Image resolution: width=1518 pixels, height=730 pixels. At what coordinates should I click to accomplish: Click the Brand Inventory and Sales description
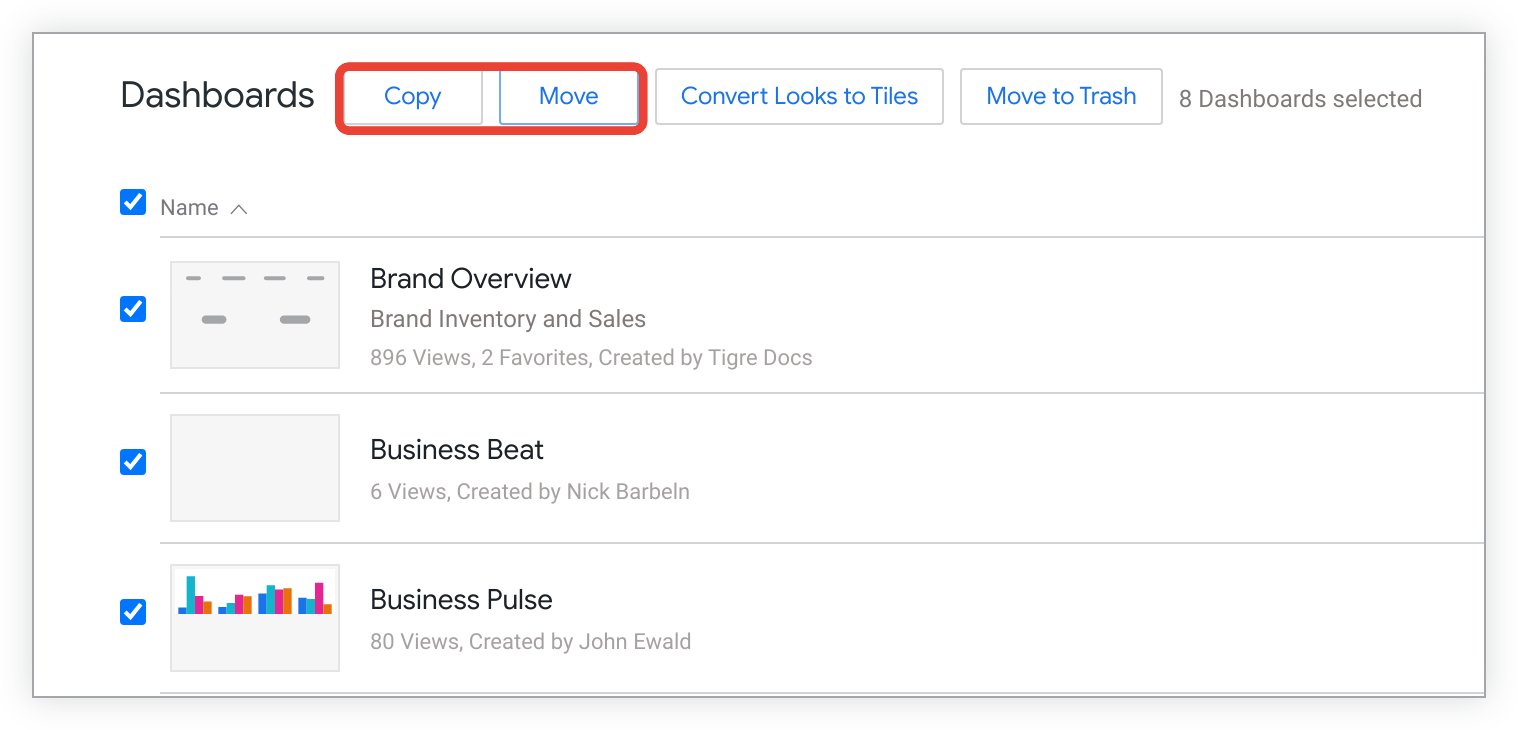click(508, 319)
